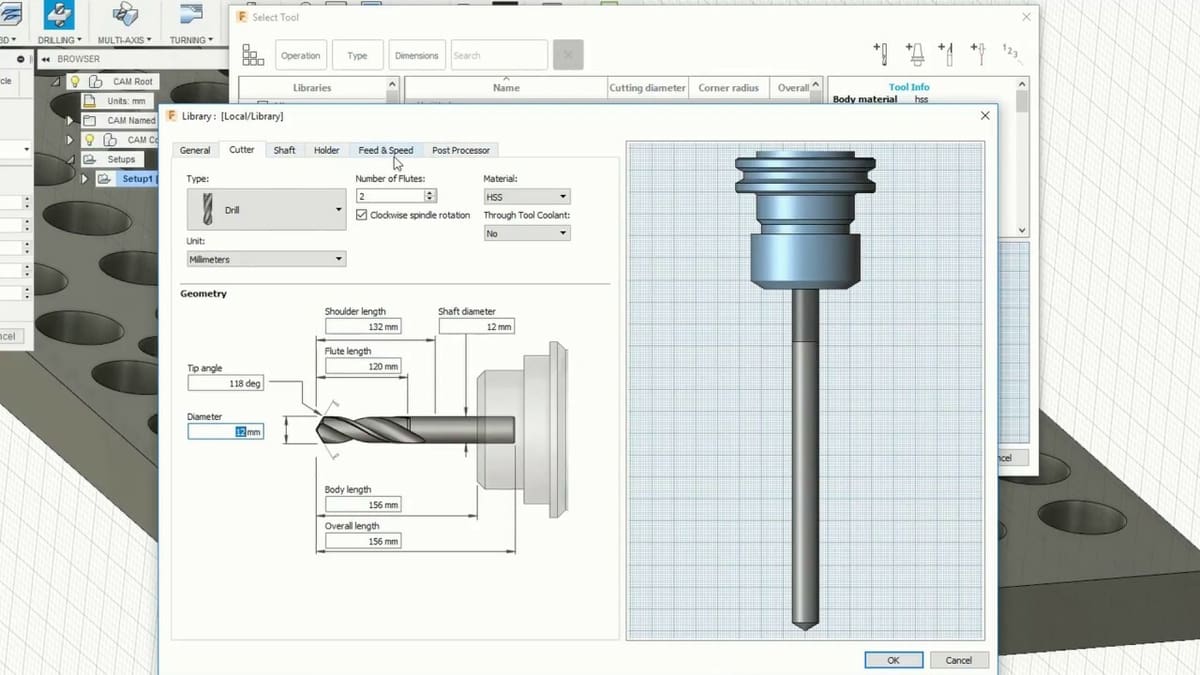Viewport: 1200px width, 675px height.
Task: Click the new holder icon
Action: pyautogui.click(x=914, y=54)
